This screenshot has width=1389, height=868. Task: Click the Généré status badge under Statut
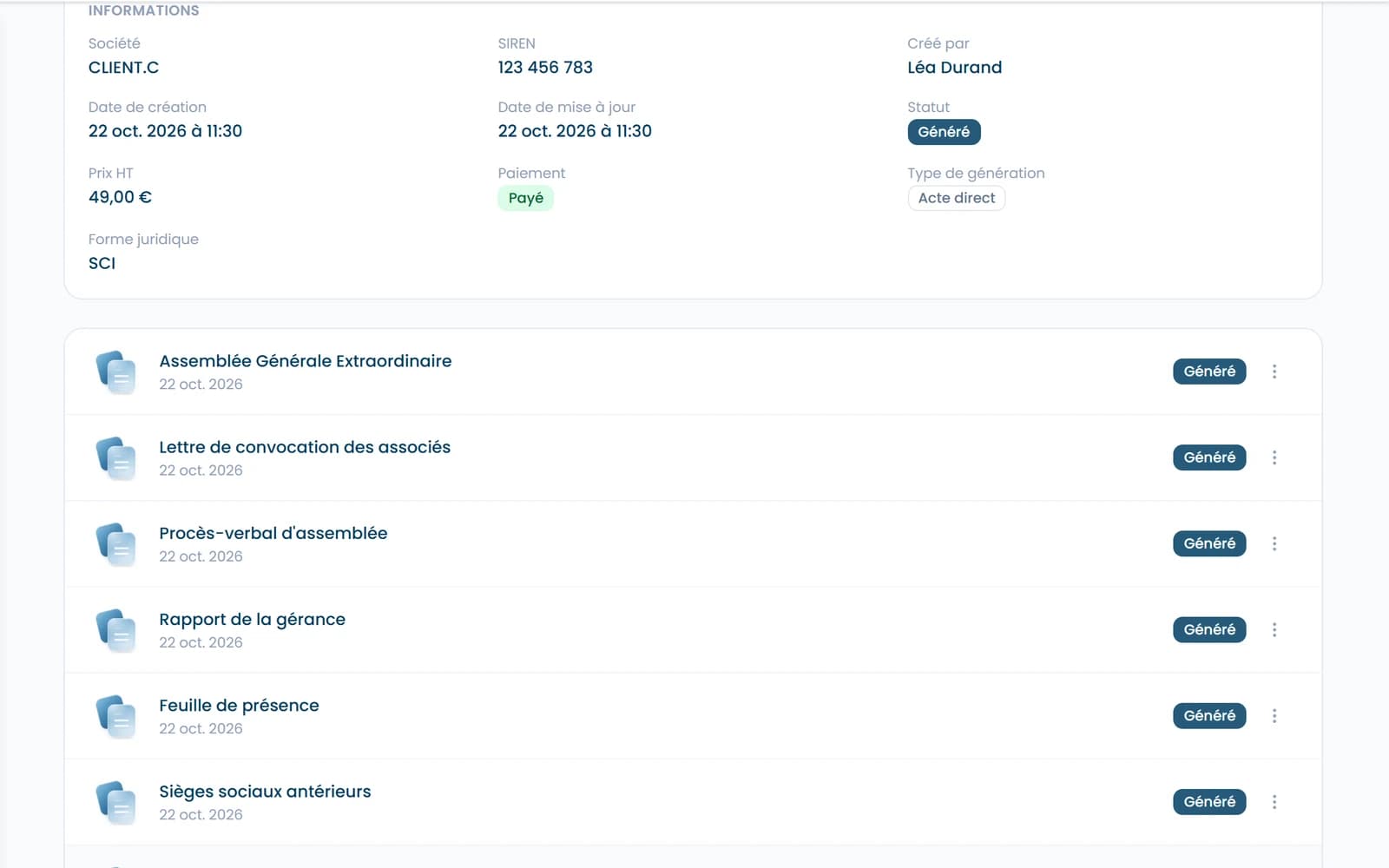coord(944,132)
